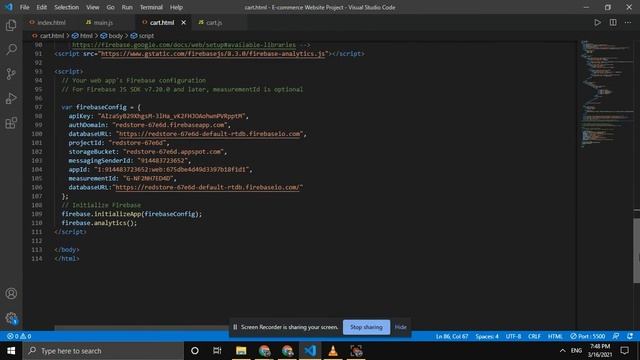Click the horizontal editor scrollbar

tap(141, 327)
